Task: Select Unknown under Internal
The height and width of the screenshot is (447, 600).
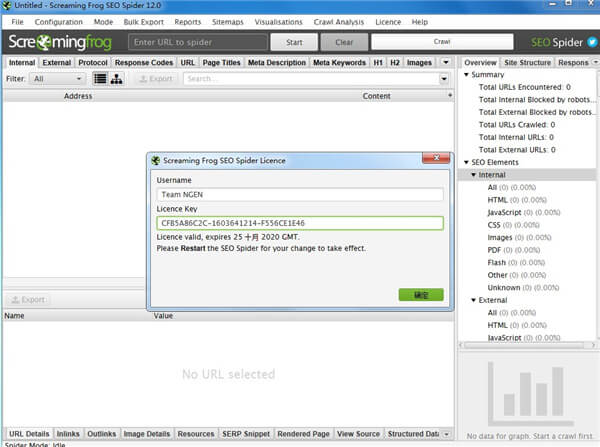Action: (x=523, y=287)
